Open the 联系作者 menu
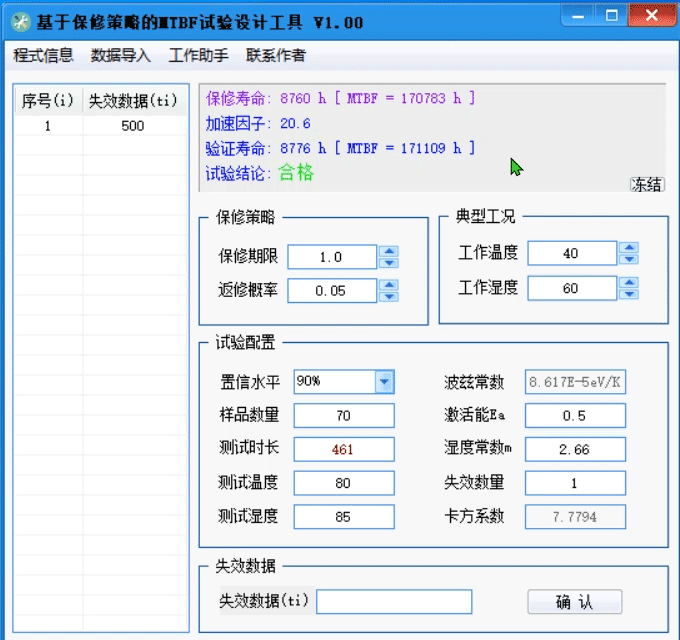Screen dimensions: 680x640 click(276, 55)
